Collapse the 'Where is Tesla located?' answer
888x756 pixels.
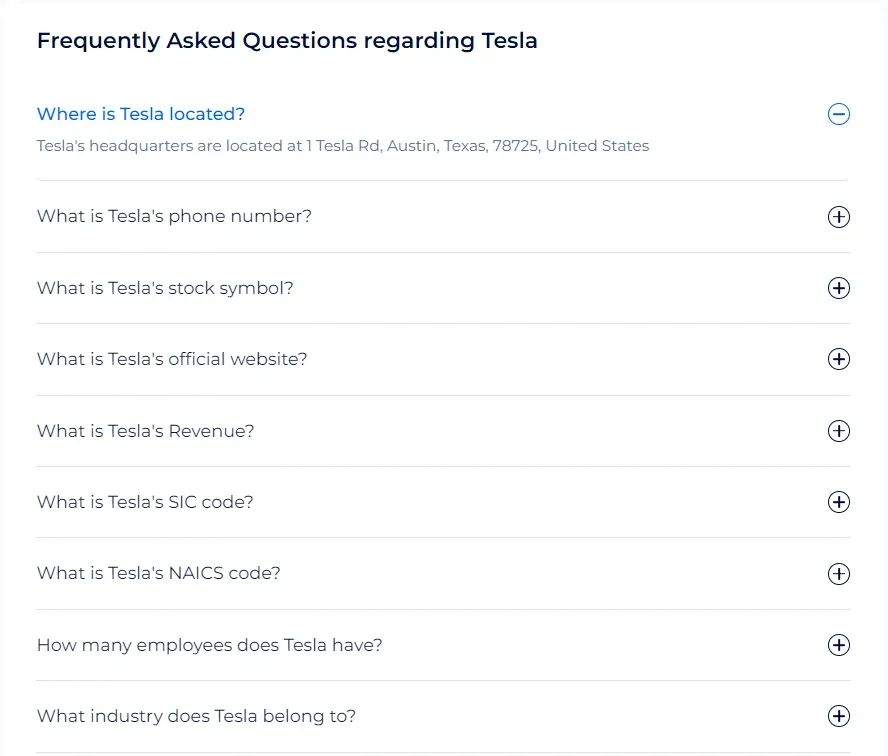(839, 115)
